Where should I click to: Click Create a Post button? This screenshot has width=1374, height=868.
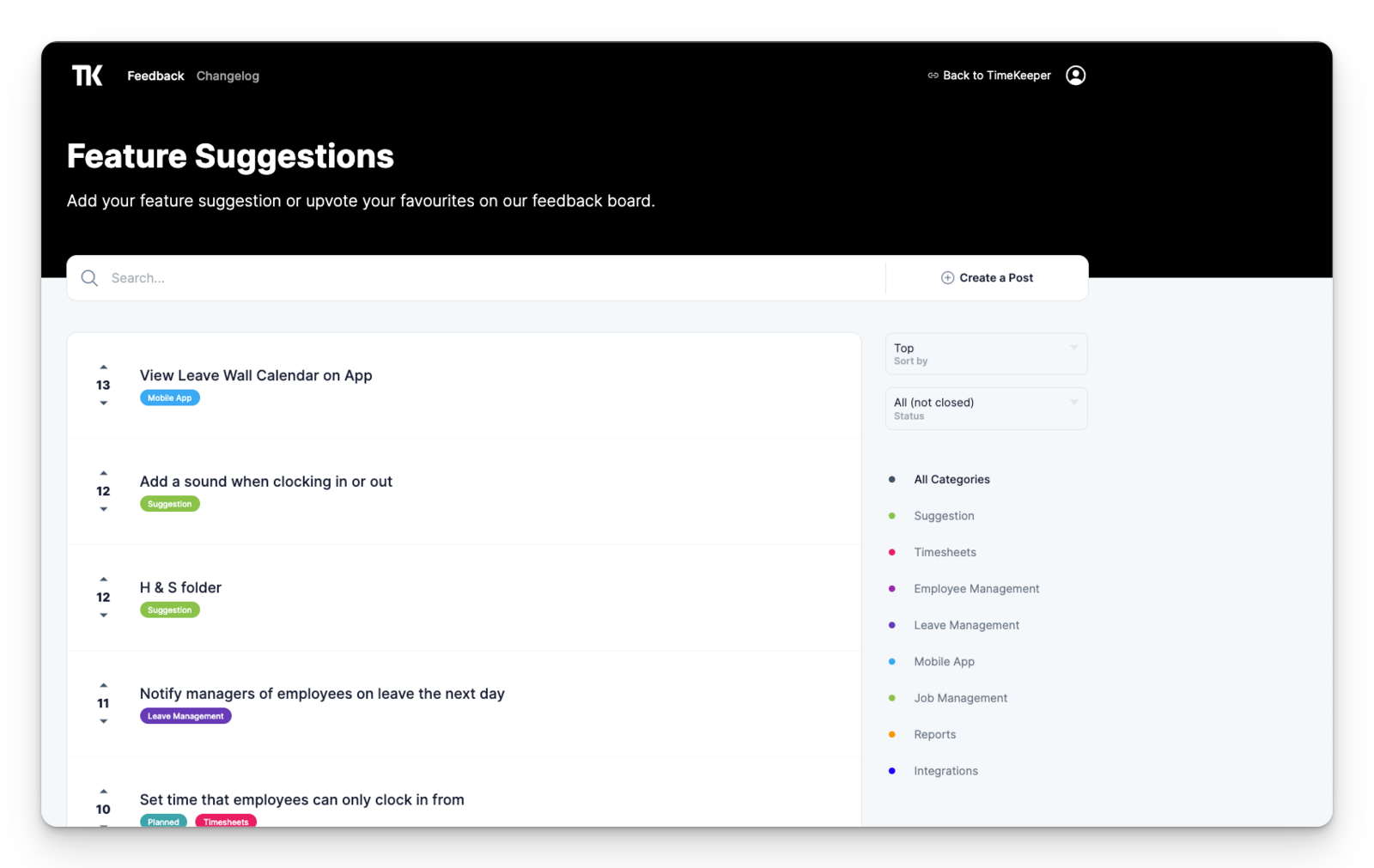pos(987,278)
